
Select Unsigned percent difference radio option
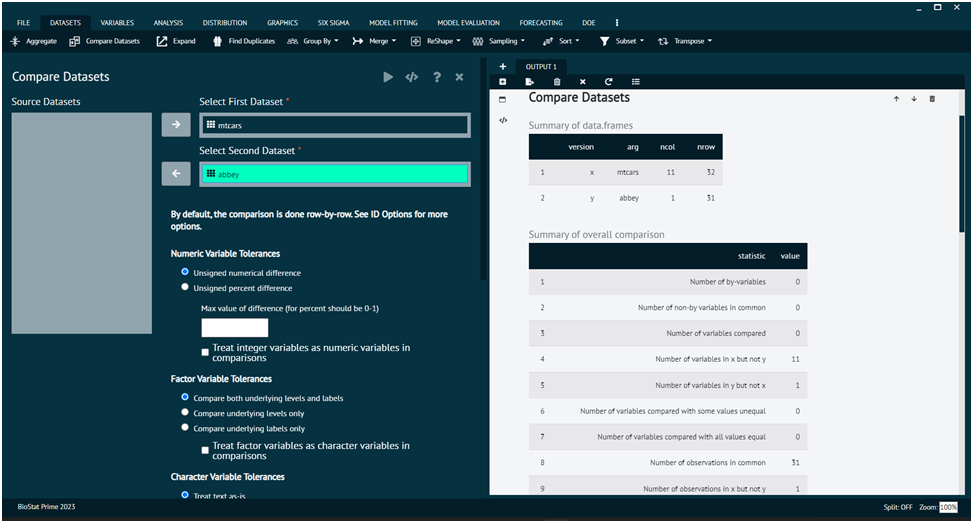[x=185, y=288]
